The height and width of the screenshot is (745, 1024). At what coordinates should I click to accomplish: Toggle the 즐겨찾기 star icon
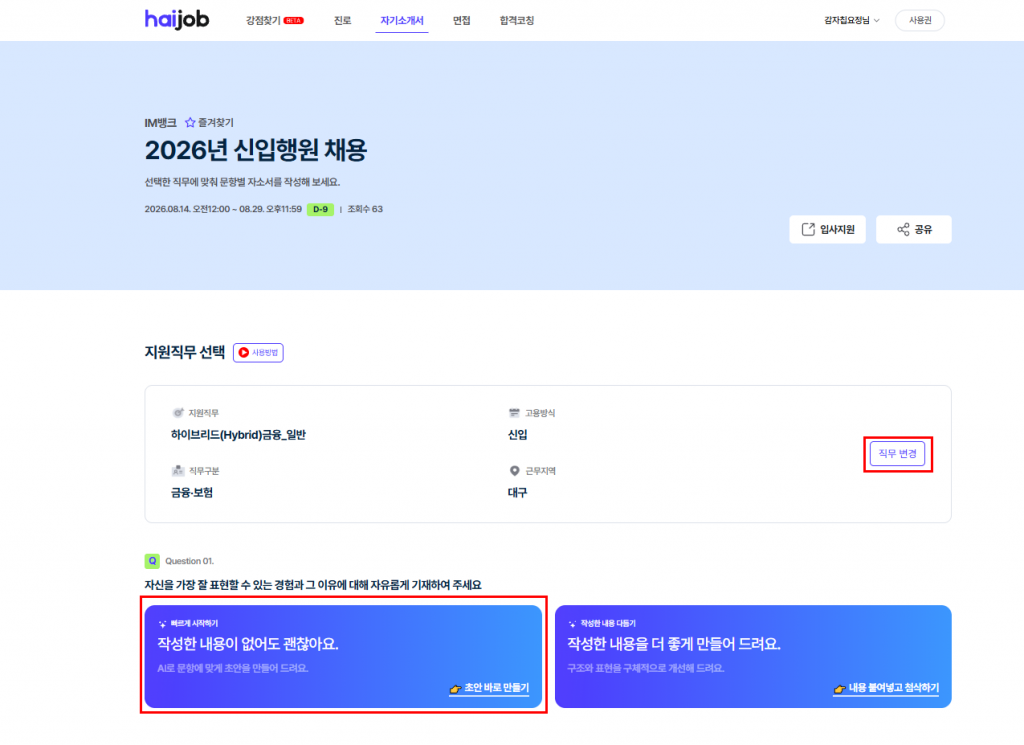190,122
